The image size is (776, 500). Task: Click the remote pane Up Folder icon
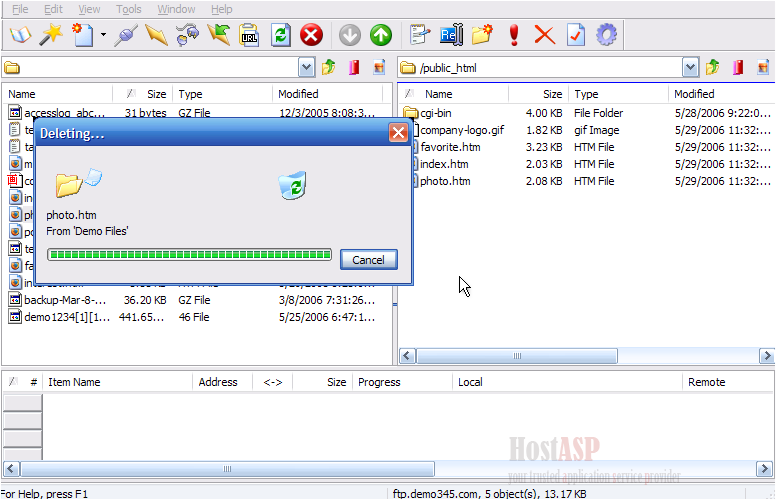point(713,67)
